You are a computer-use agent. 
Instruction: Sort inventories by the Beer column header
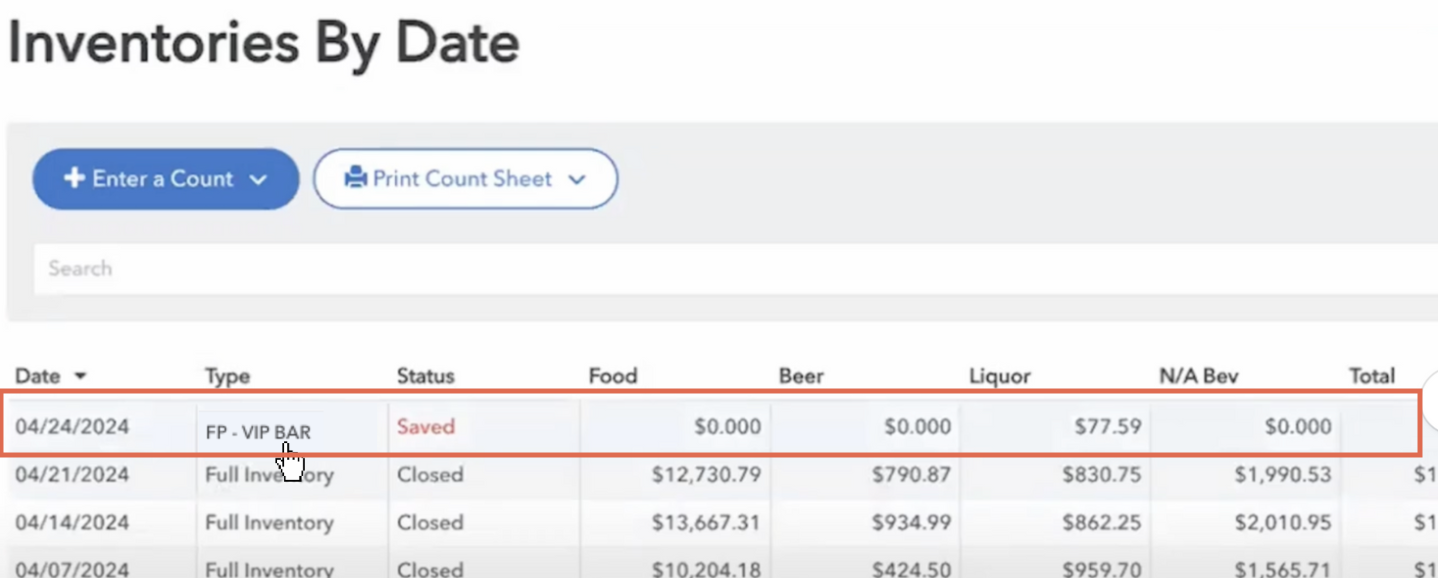(801, 376)
